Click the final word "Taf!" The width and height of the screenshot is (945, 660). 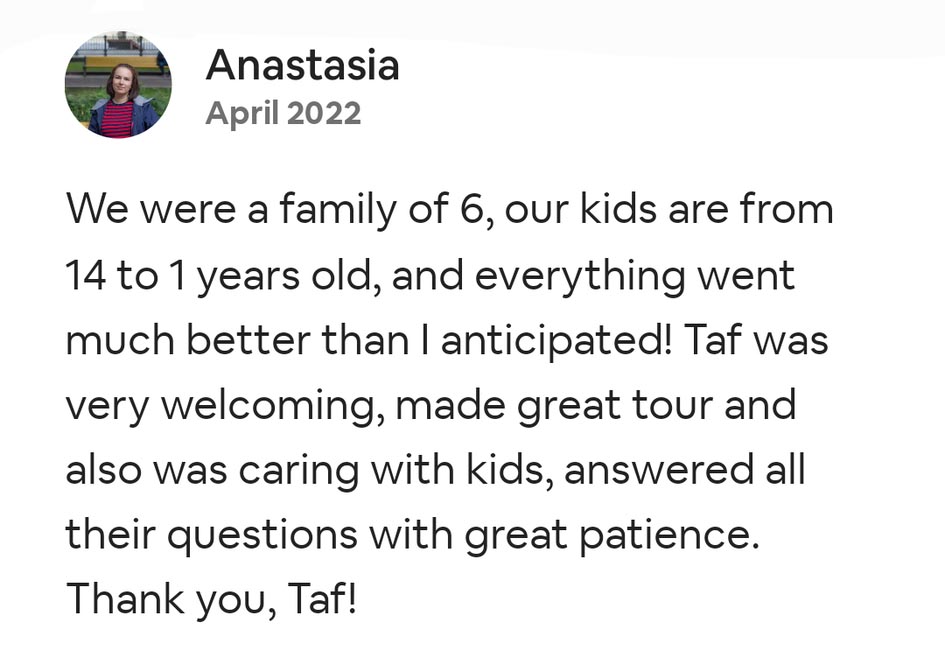pos(322,601)
